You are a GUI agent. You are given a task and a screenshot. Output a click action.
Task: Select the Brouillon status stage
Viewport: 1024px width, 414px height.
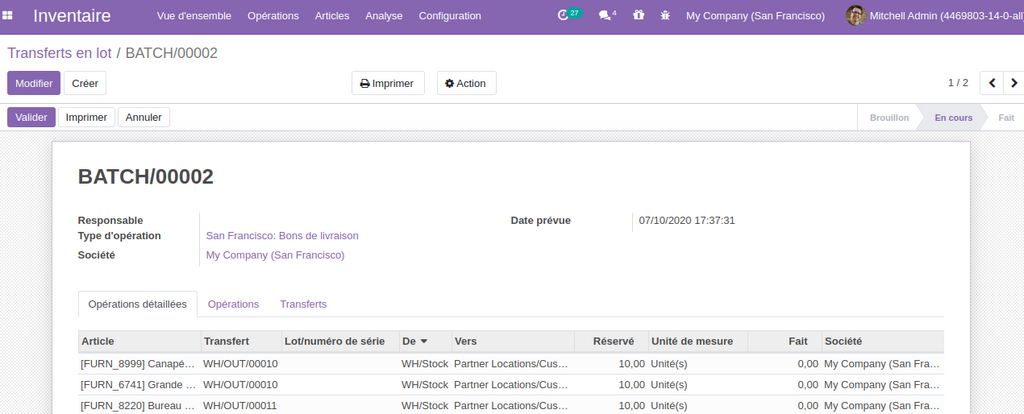(889, 118)
